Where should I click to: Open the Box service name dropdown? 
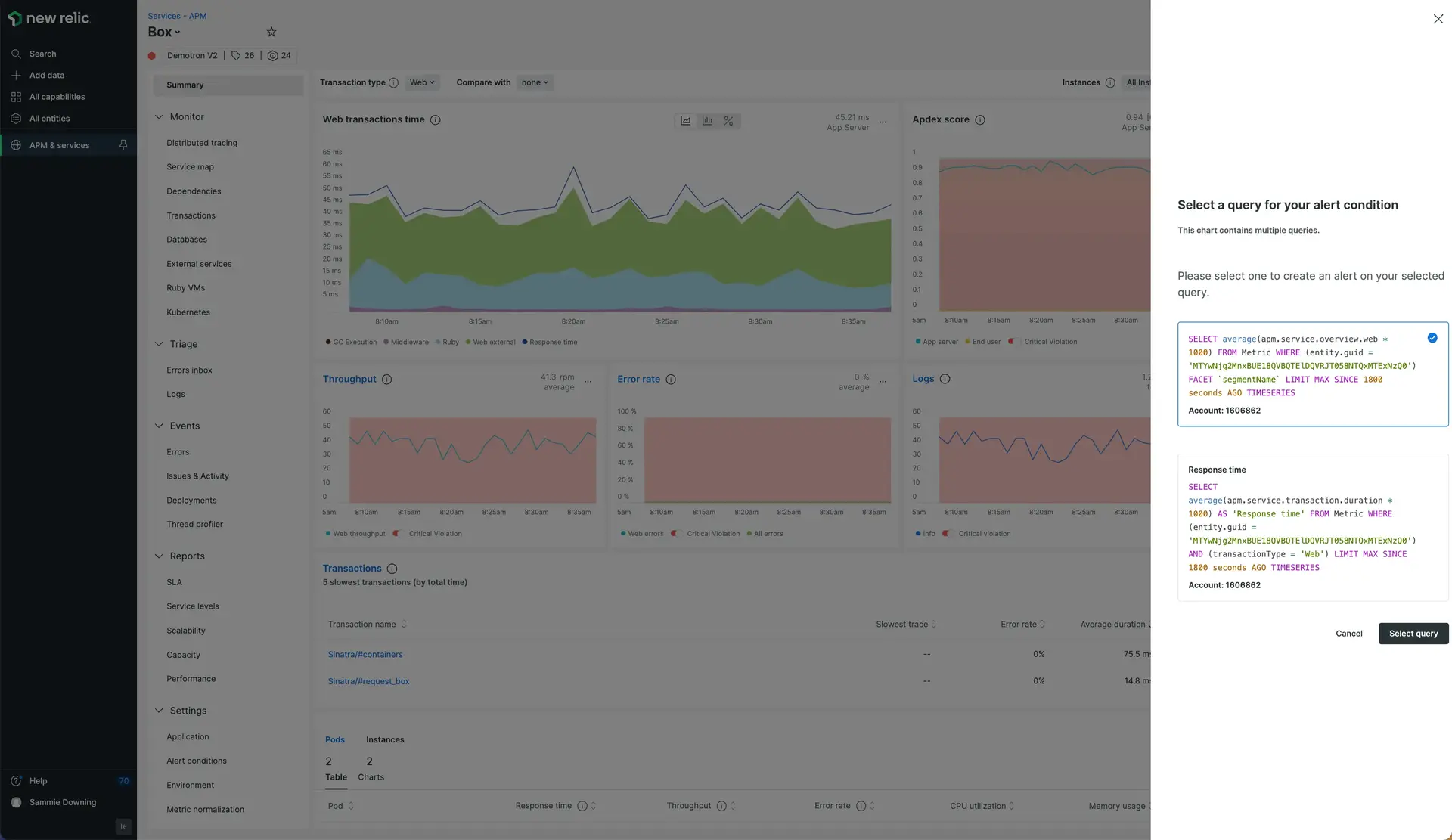164,32
